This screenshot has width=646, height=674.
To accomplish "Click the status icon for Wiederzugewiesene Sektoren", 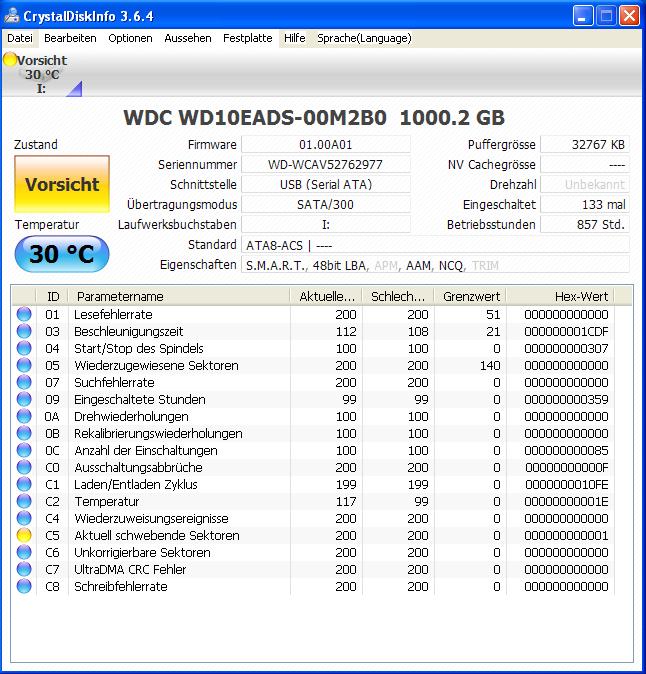I will 24,365.
